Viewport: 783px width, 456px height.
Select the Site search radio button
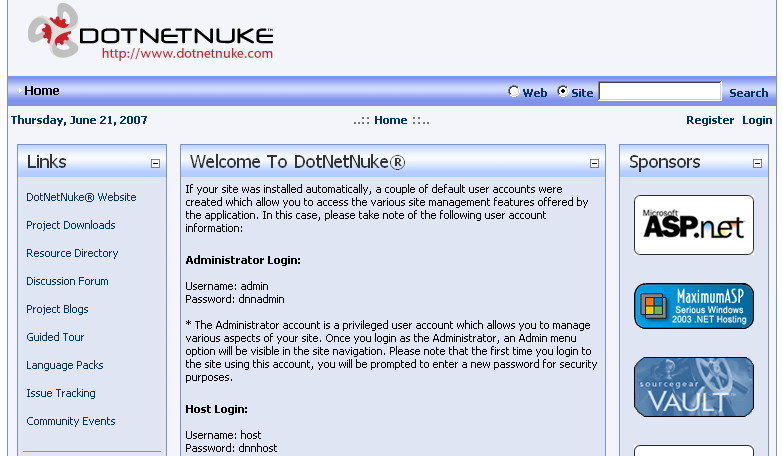coord(563,91)
